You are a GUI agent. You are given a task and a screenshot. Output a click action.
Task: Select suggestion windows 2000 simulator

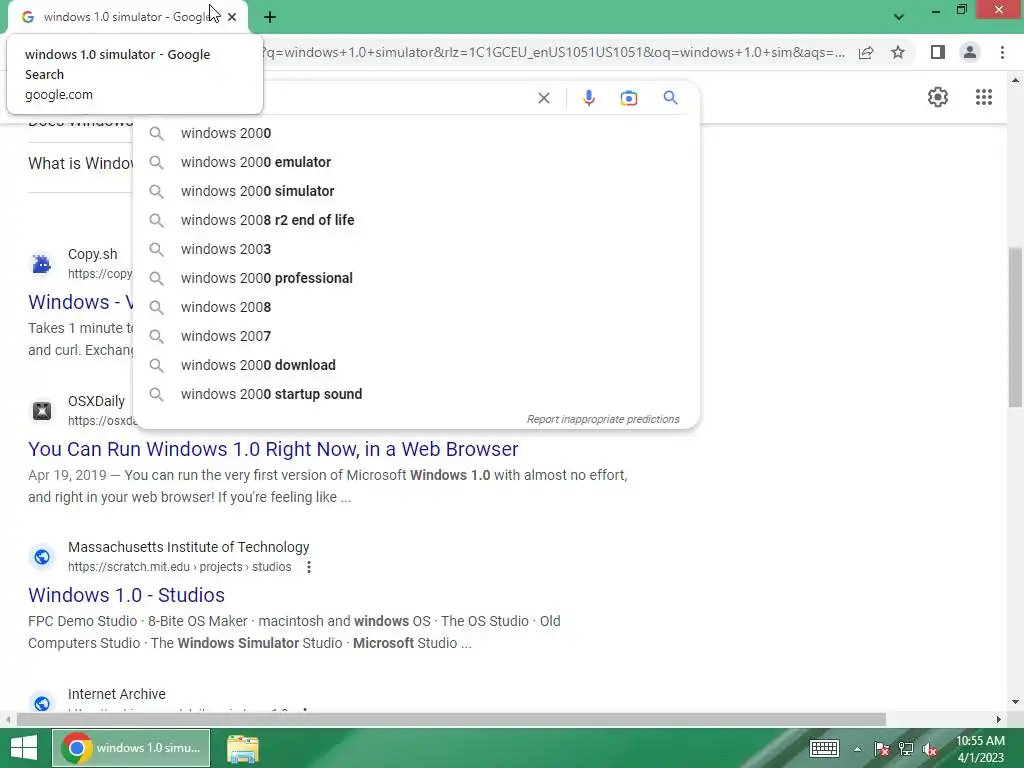pyautogui.click(x=416, y=191)
